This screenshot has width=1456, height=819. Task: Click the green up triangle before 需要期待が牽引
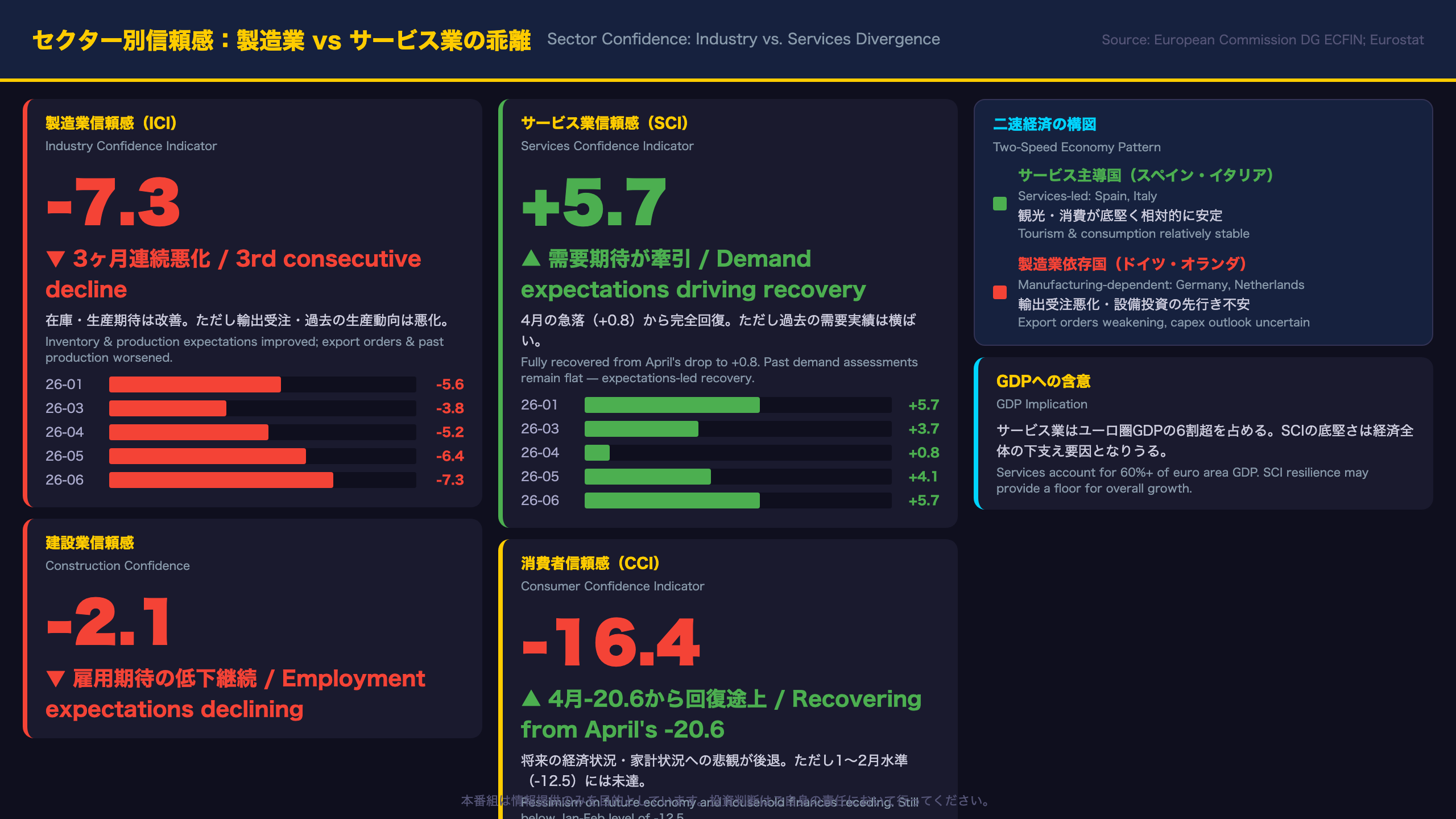click(x=531, y=258)
